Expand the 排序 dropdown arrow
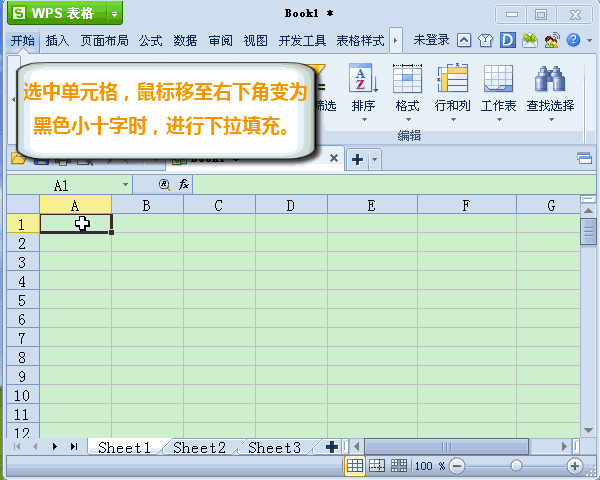The image size is (600, 480). tap(364, 119)
